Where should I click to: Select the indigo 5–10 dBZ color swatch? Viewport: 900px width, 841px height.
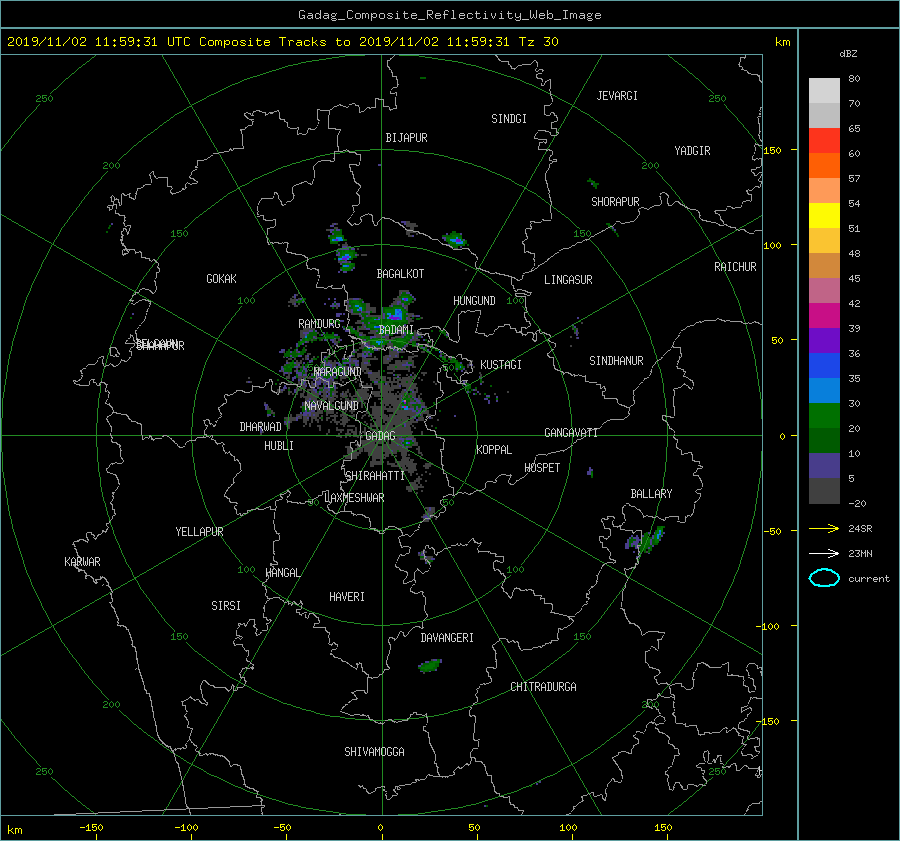pyautogui.click(x=824, y=466)
